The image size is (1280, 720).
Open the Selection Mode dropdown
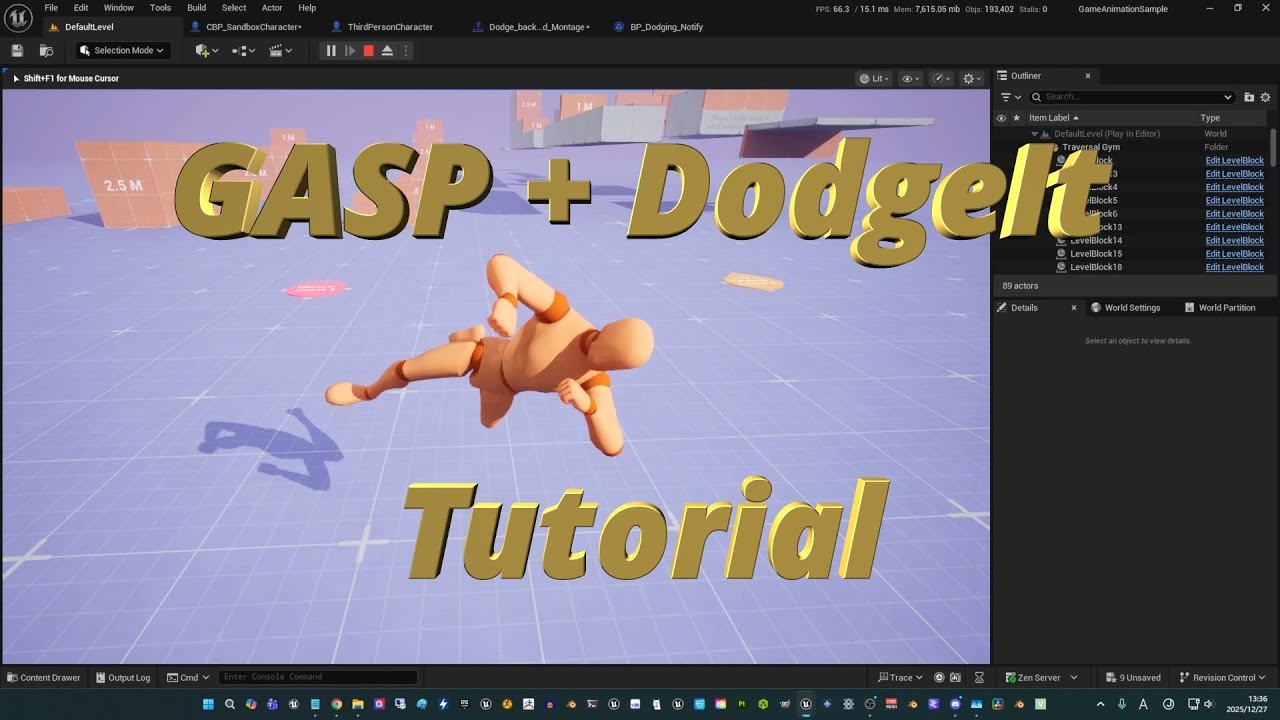[121, 51]
